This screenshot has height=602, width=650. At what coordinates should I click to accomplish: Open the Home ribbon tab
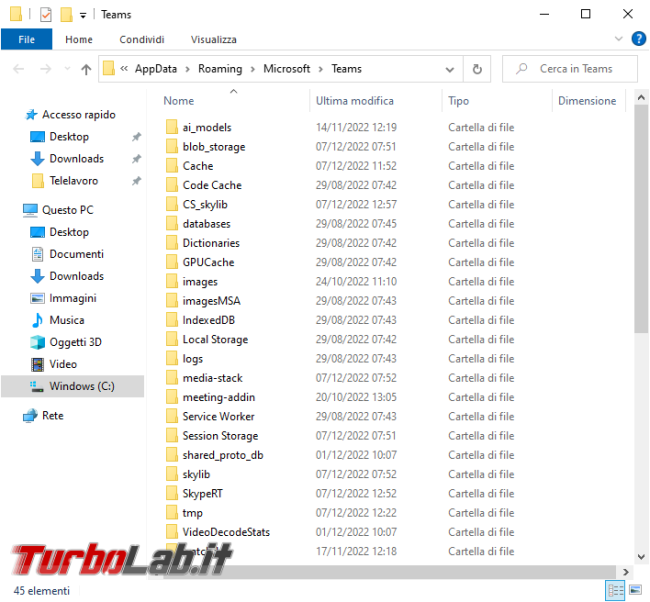click(79, 39)
